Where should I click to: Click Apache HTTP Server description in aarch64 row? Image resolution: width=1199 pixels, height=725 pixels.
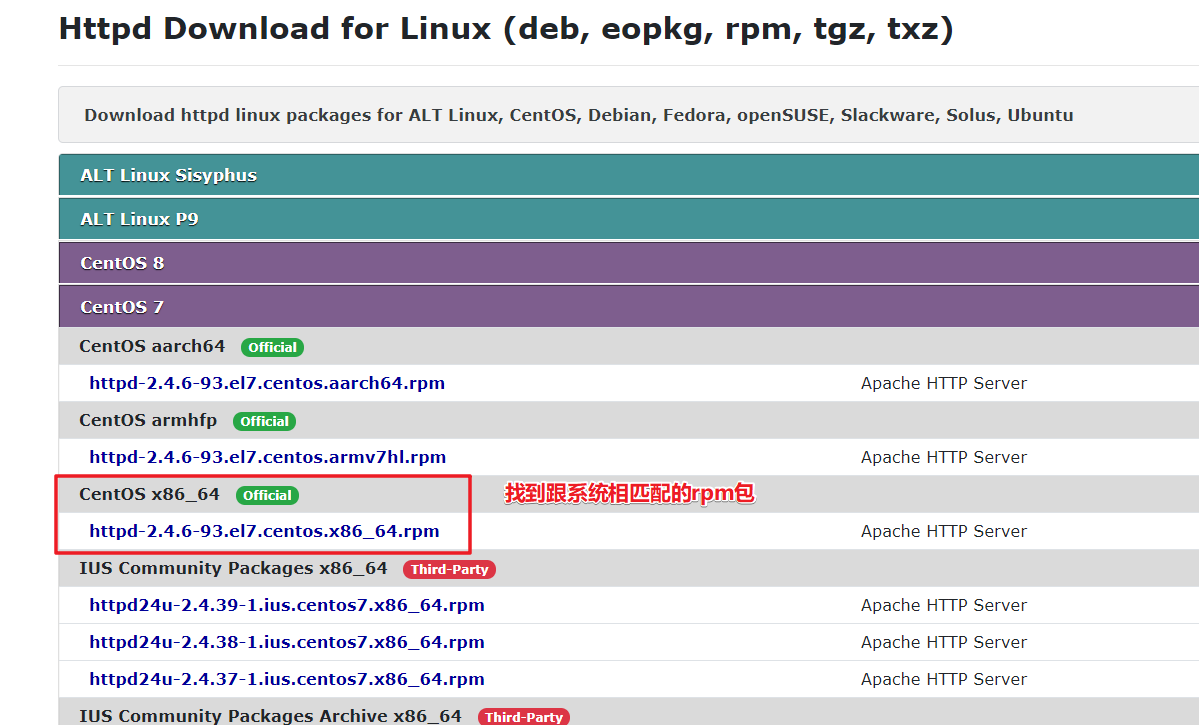pyautogui.click(x=944, y=383)
